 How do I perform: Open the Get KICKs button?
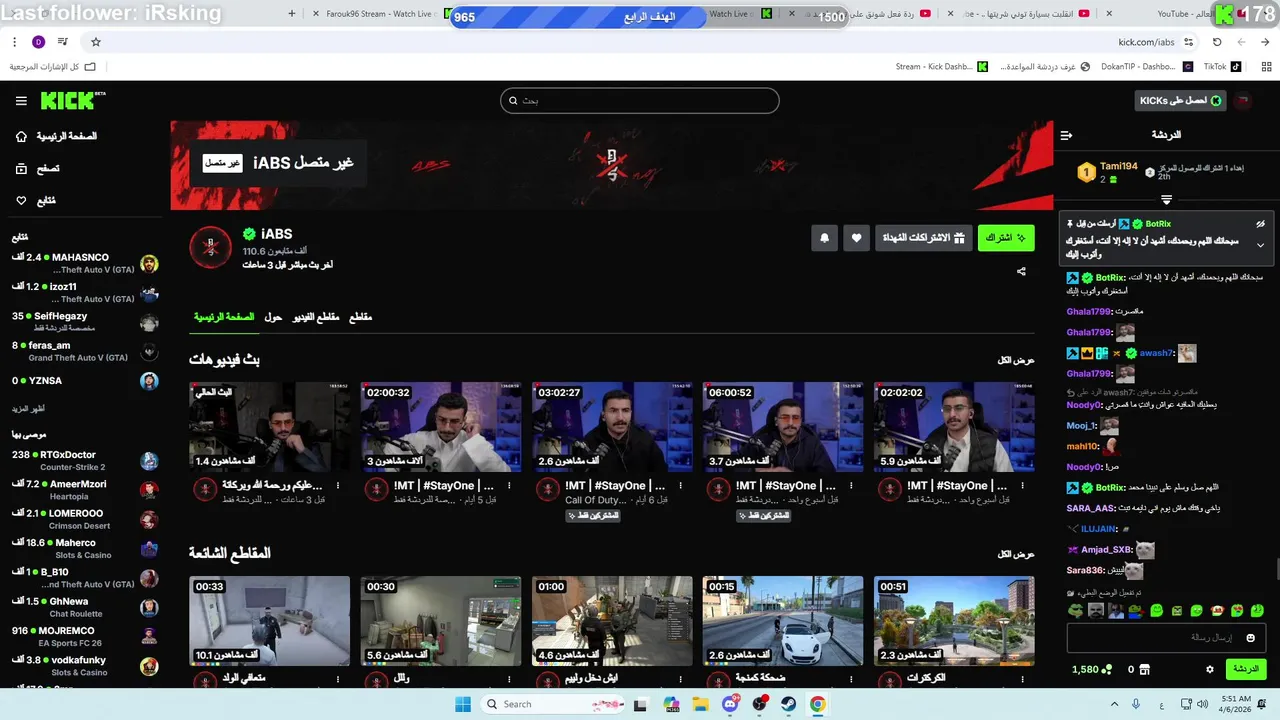pos(1180,100)
